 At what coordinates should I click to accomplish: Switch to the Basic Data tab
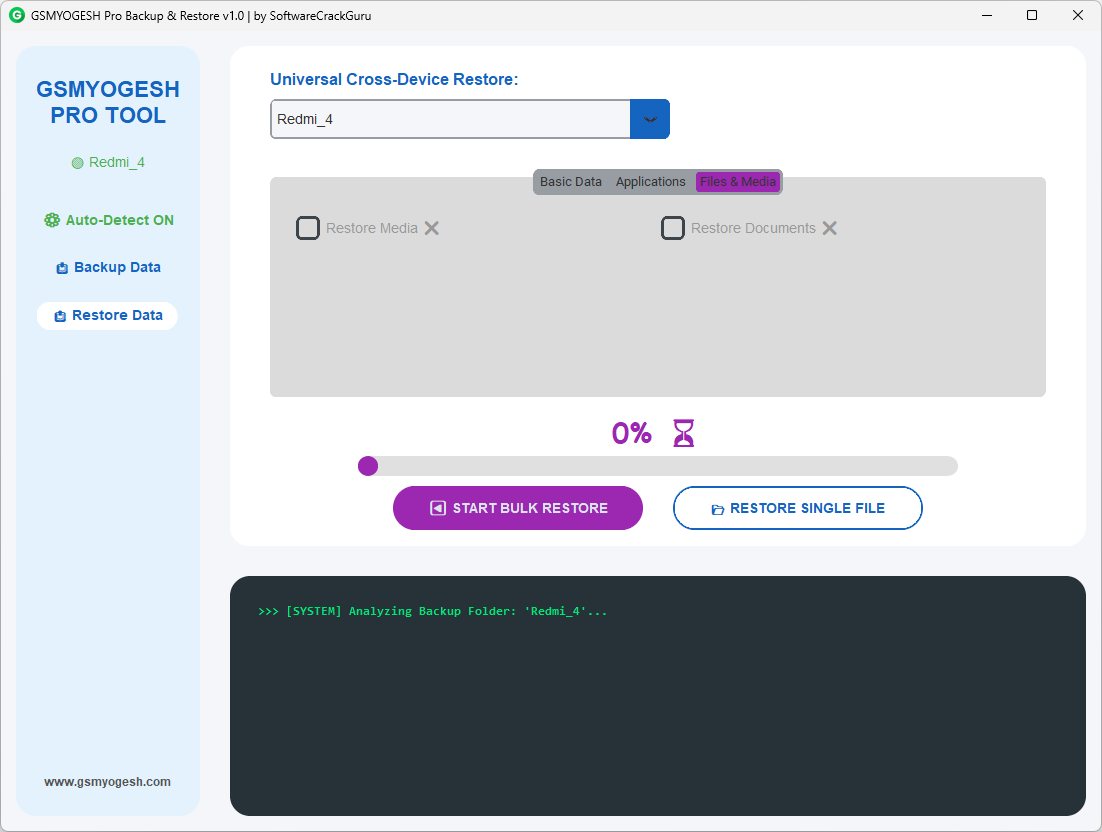click(x=571, y=182)
